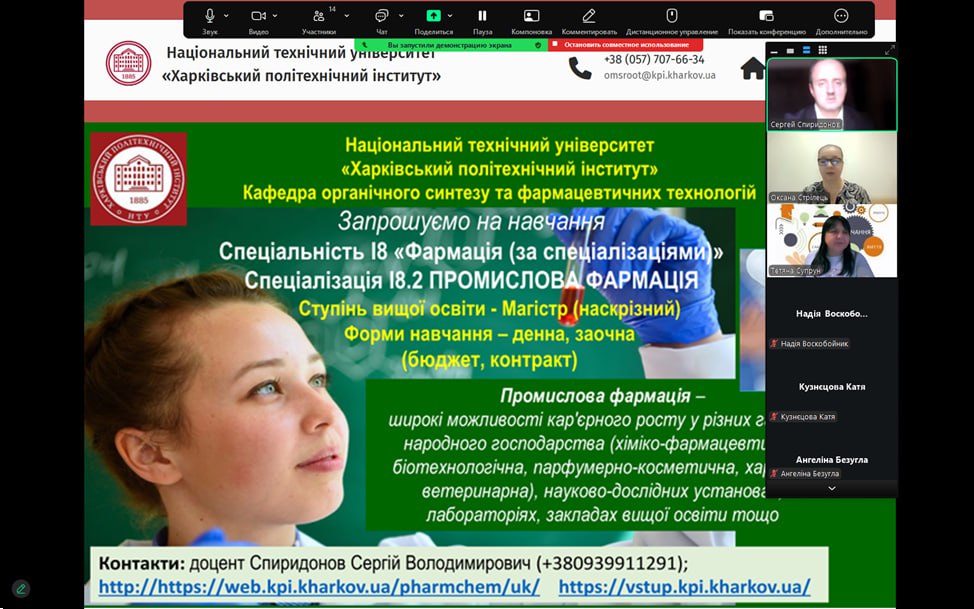Viewport: 974px width, 609px height.
Task: Click phone number +38 (057) 707-66-34
Action: pyautogui.click(x=654, y=60)
